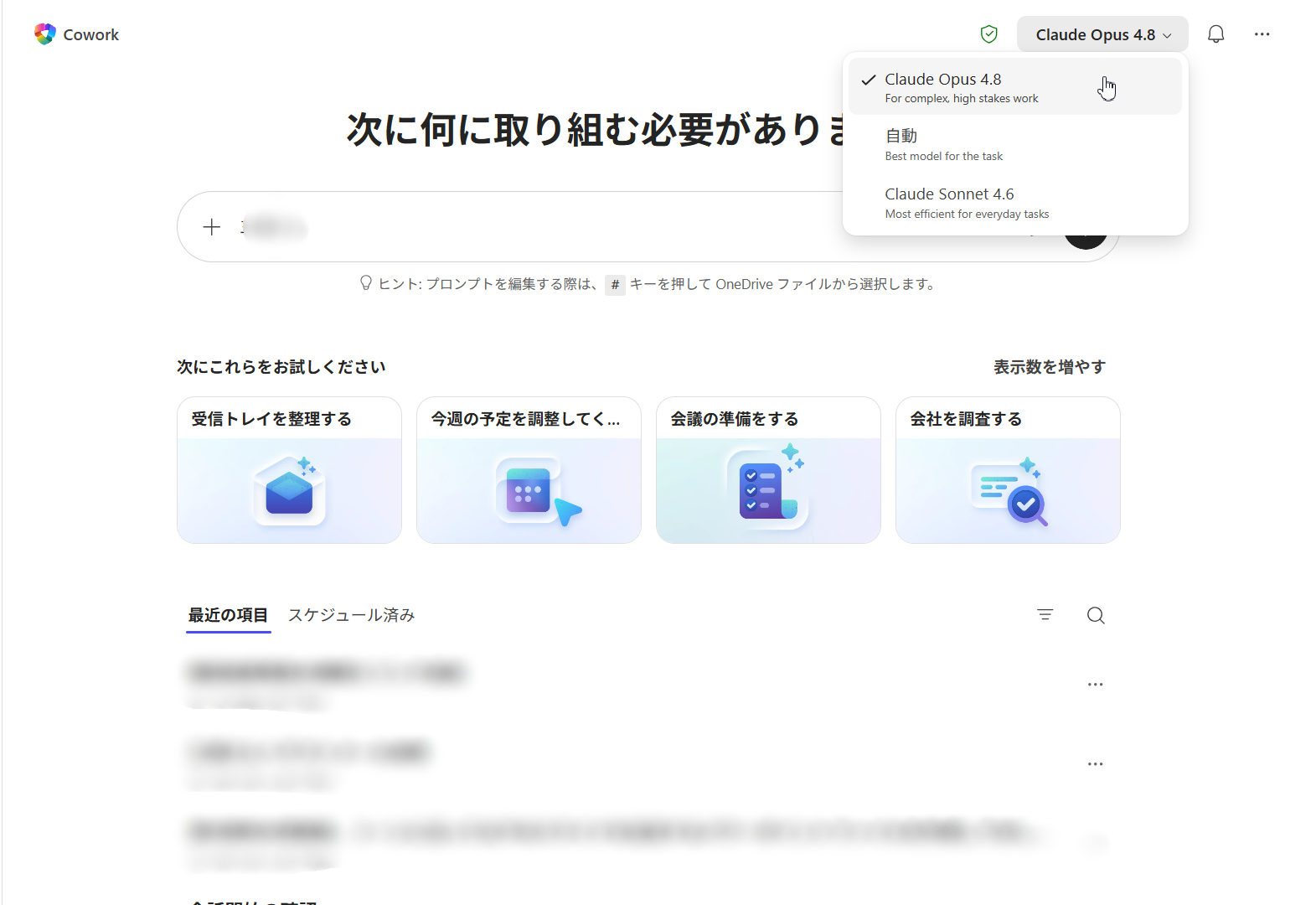Image resolution: width=1316 pixels, height=905 pixels.
Task: Click the Cowork logo icon
Action: pos(45,34)
